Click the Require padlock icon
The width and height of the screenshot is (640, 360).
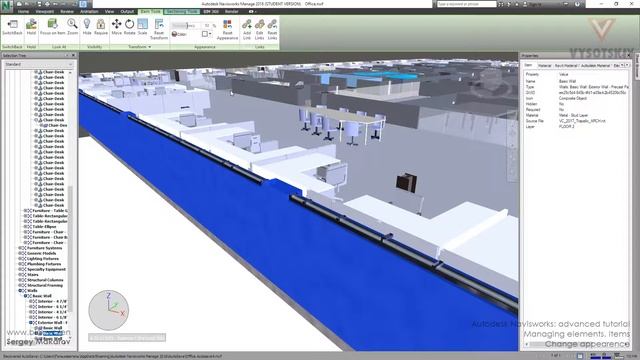point(100,24)
